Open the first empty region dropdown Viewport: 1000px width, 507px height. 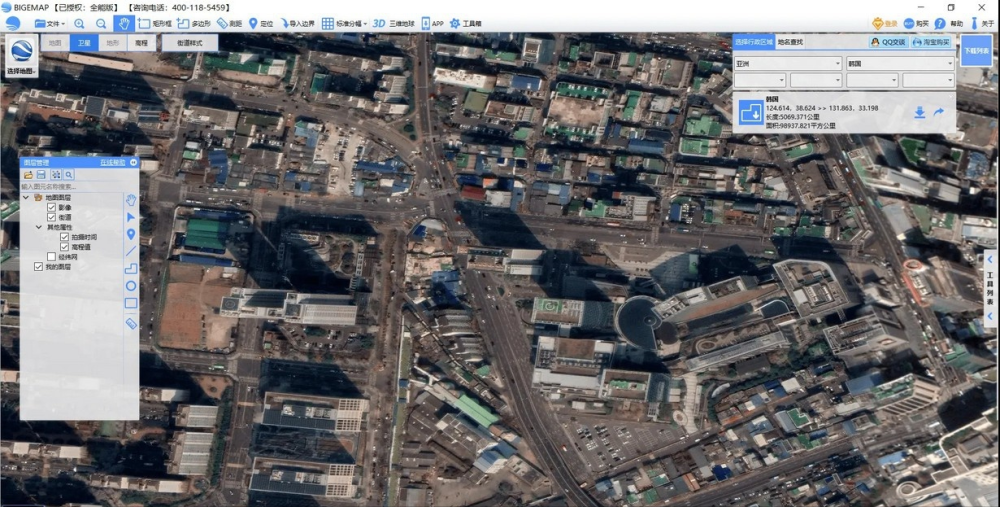click(760, 80)
